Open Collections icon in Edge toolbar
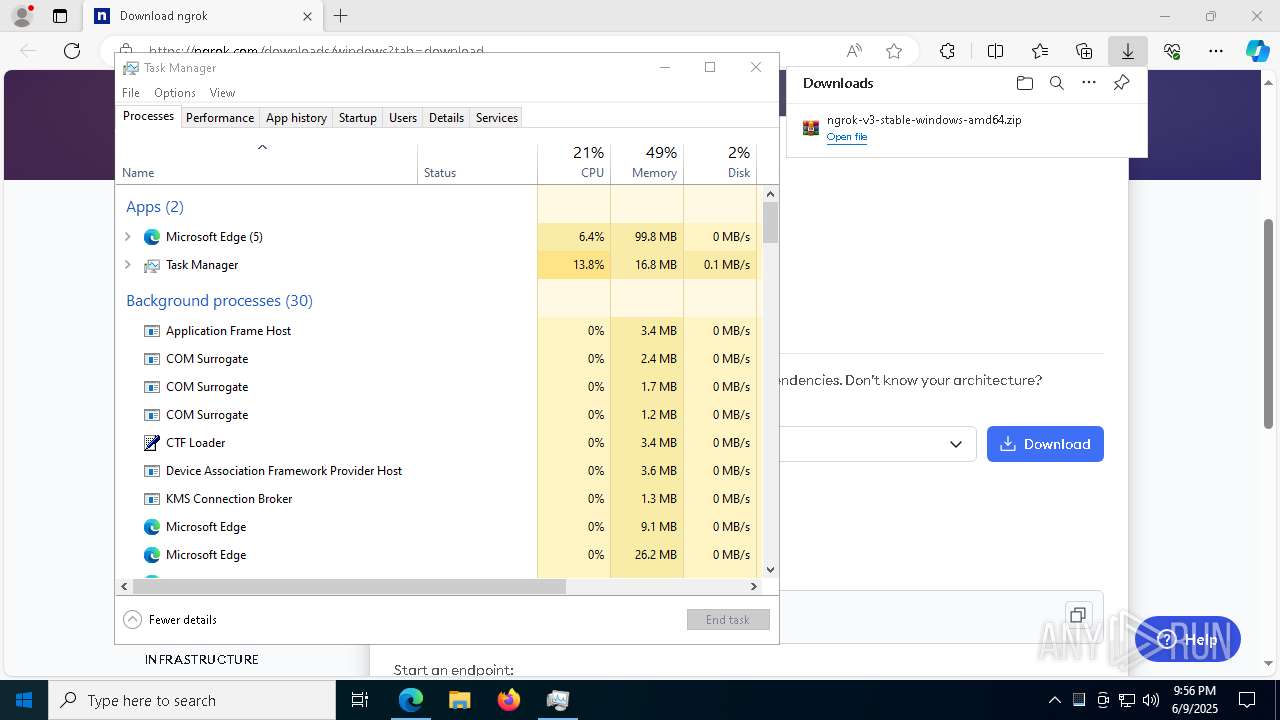 pyautogui.click(x=1084, y=51)
